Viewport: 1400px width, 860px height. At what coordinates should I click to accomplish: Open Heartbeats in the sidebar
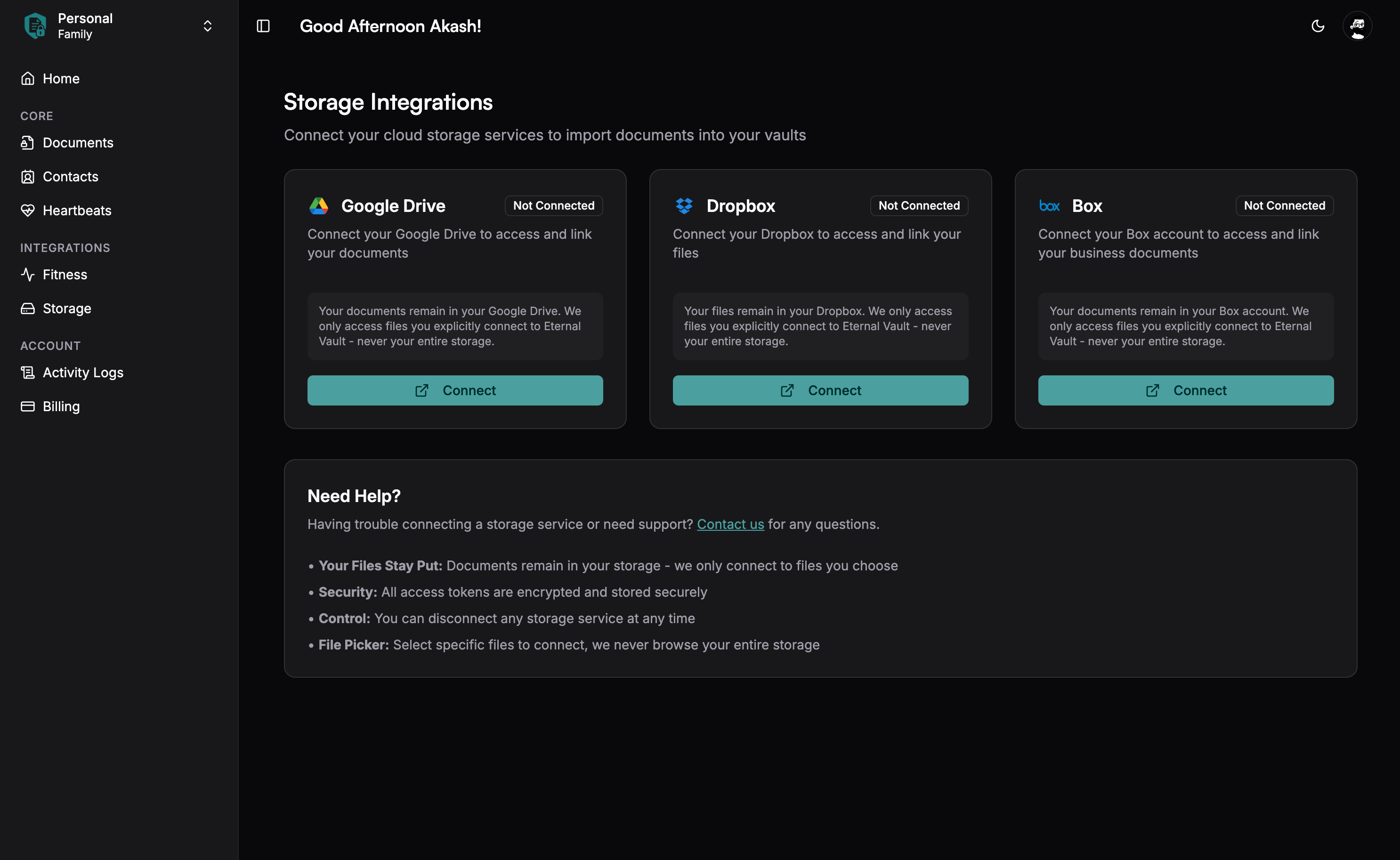click(119, 211)
